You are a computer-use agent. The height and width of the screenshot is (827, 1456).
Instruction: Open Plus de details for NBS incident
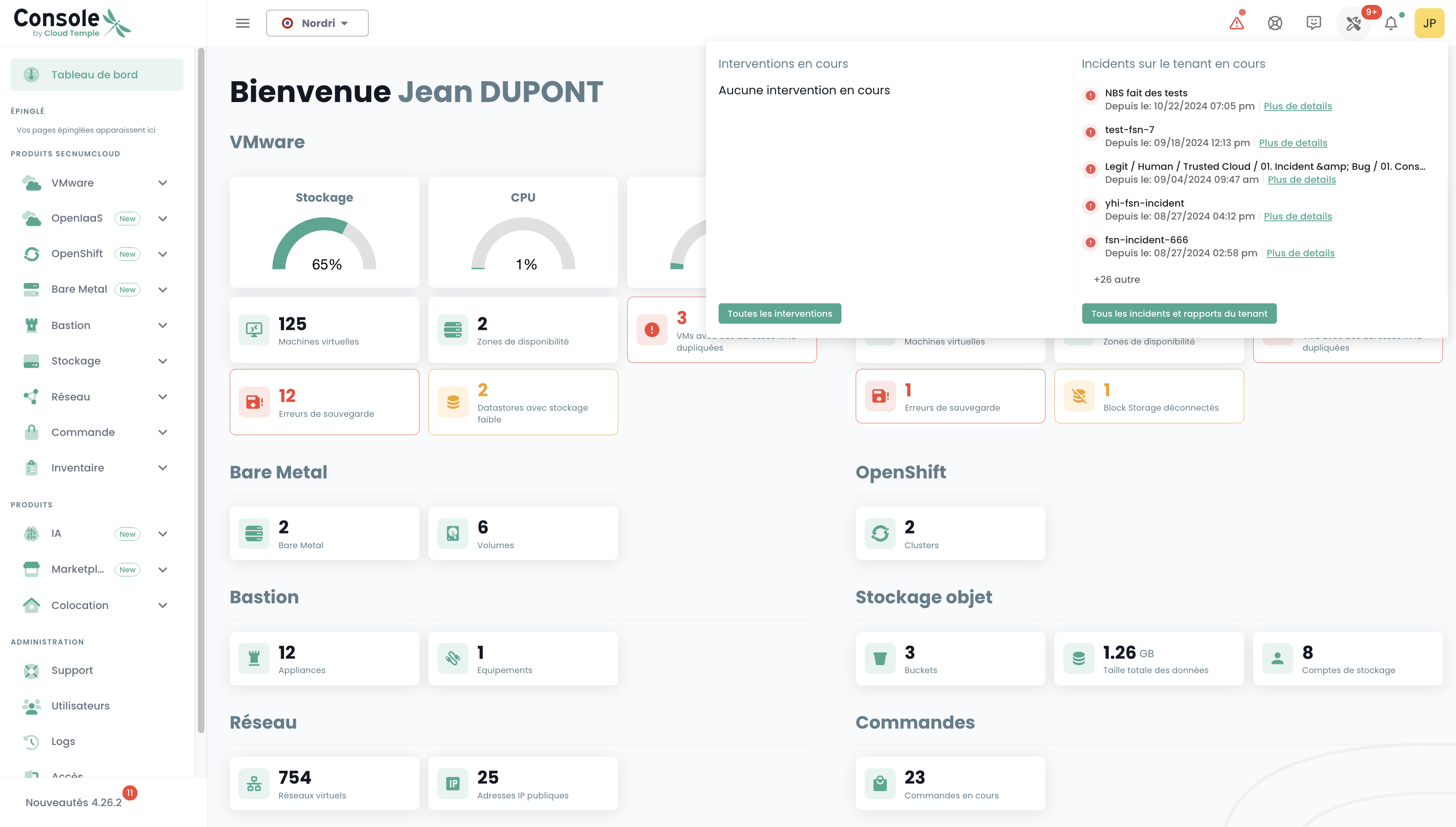(x=1297, y=106)
